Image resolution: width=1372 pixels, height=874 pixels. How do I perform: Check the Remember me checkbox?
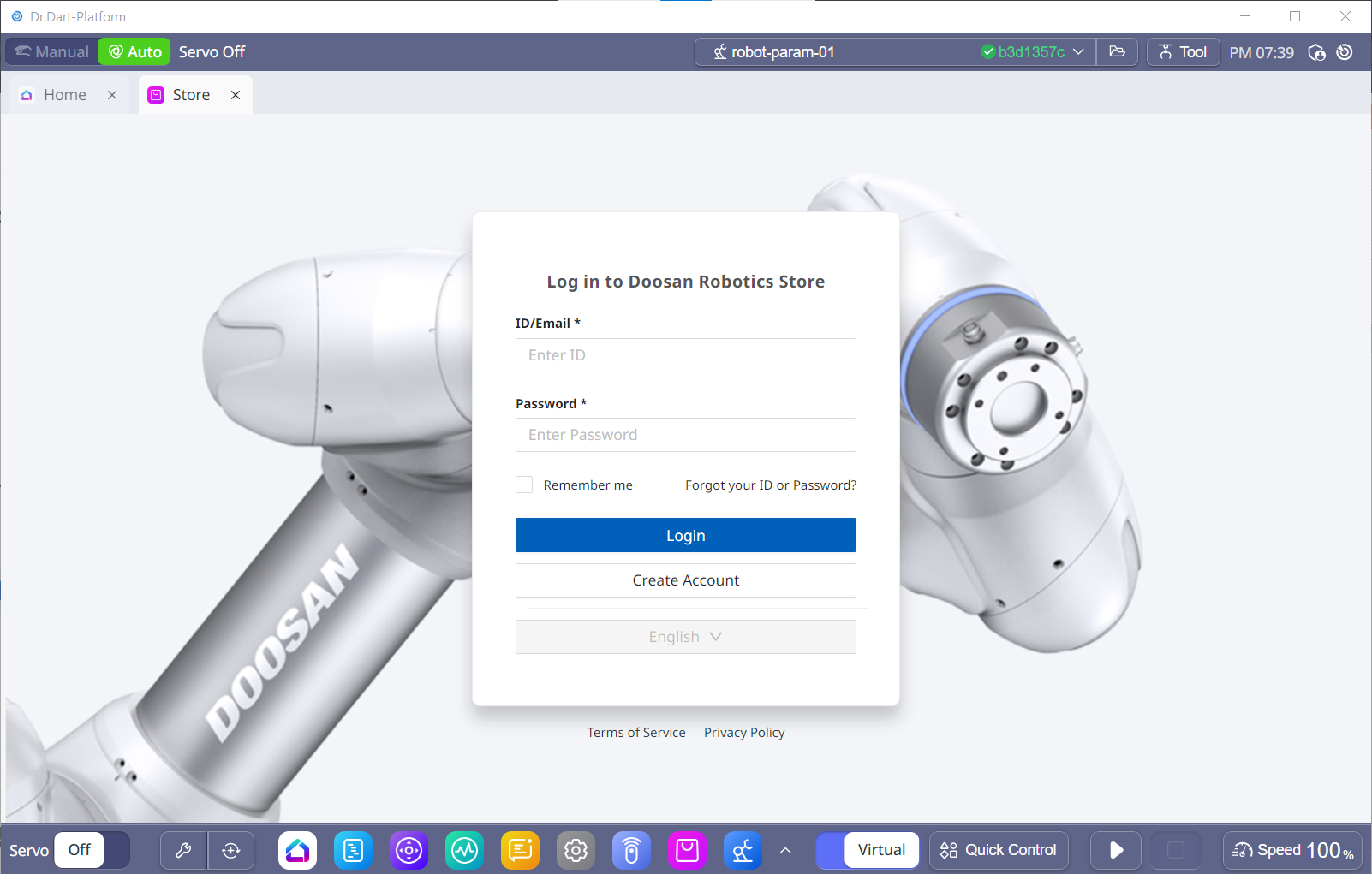(524, 485)
